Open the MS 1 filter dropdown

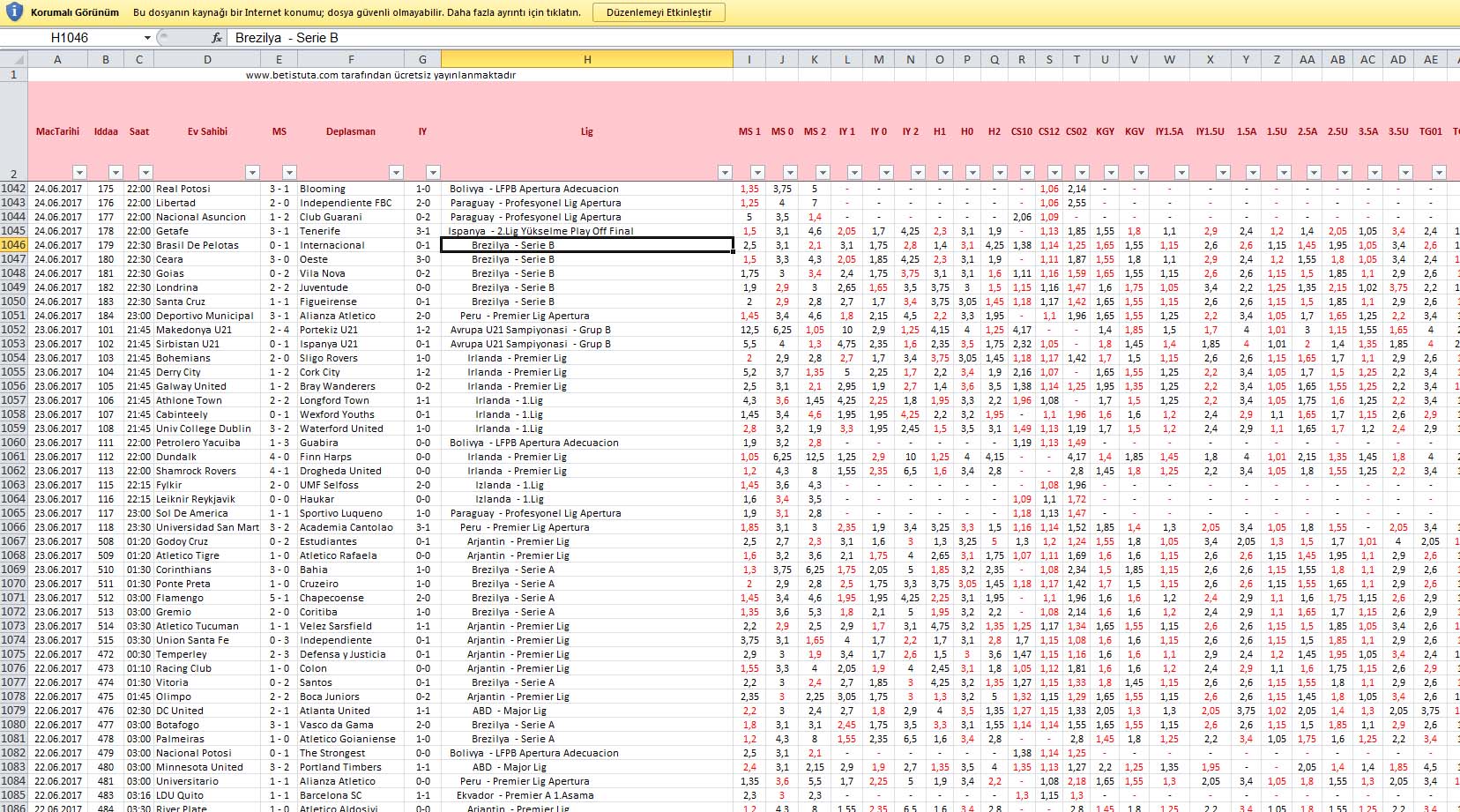coord(757,173)
